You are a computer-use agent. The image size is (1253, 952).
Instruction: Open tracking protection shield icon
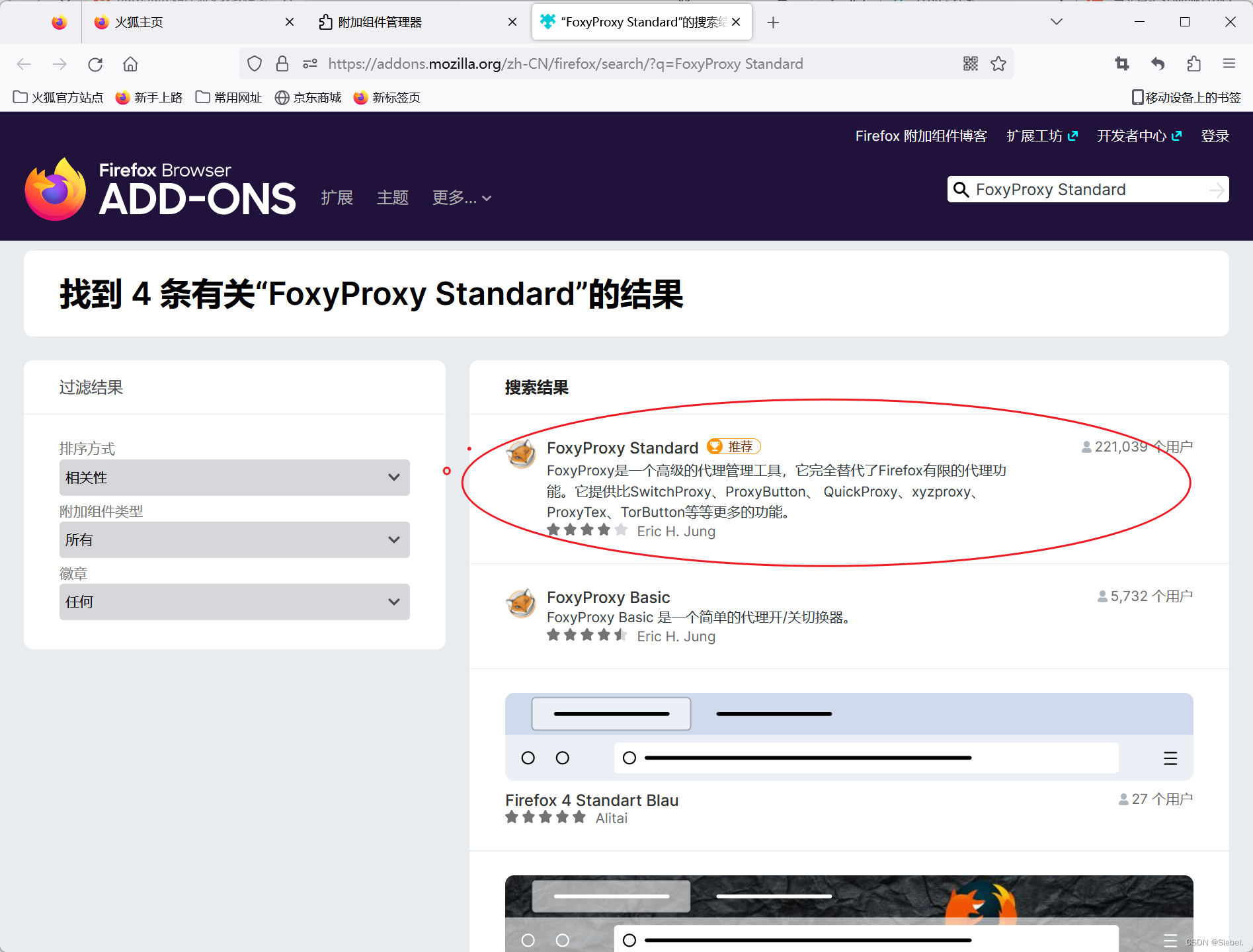click(x=255, y=63)
